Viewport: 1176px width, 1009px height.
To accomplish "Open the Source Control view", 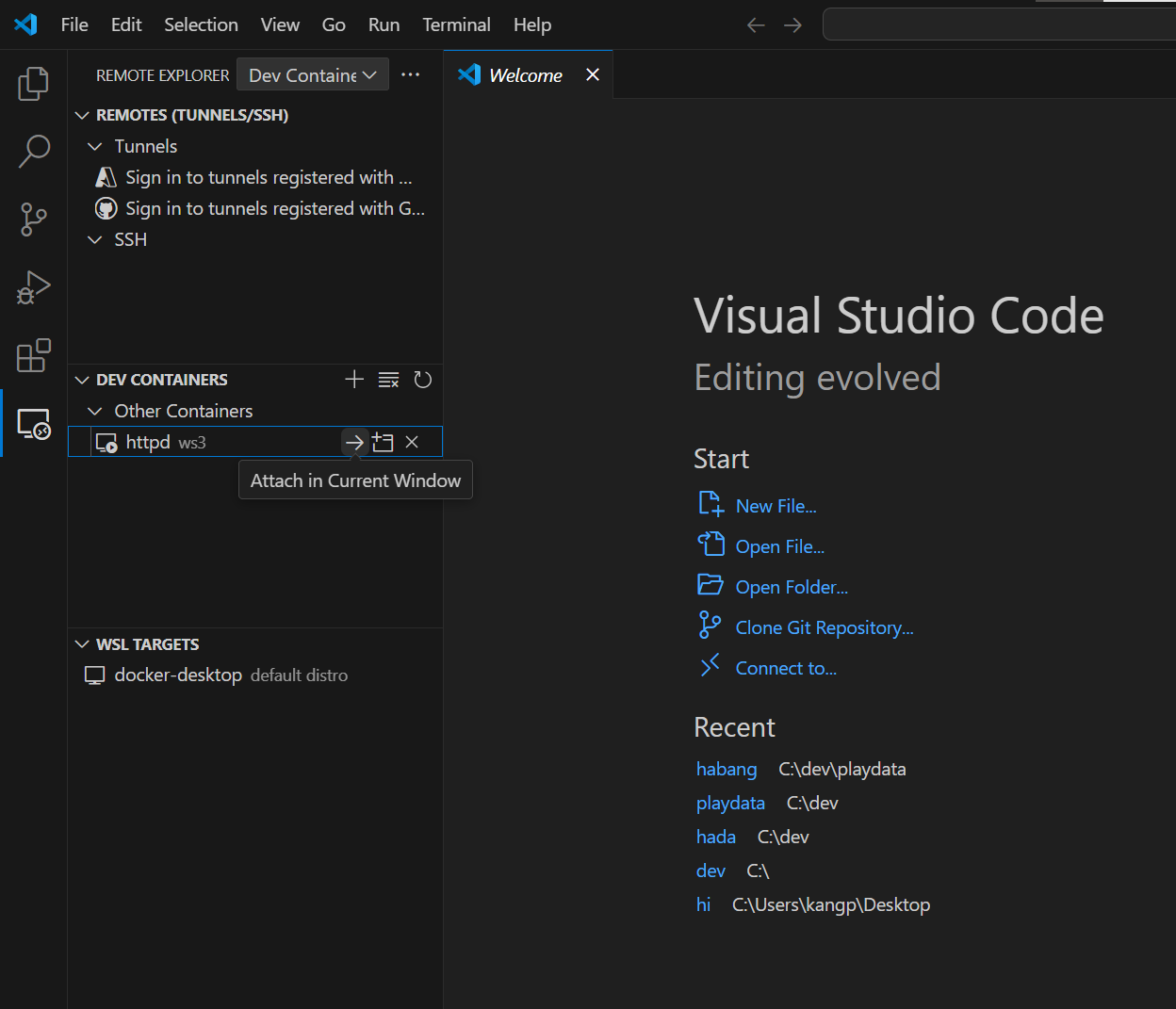I will pos(33,220).
